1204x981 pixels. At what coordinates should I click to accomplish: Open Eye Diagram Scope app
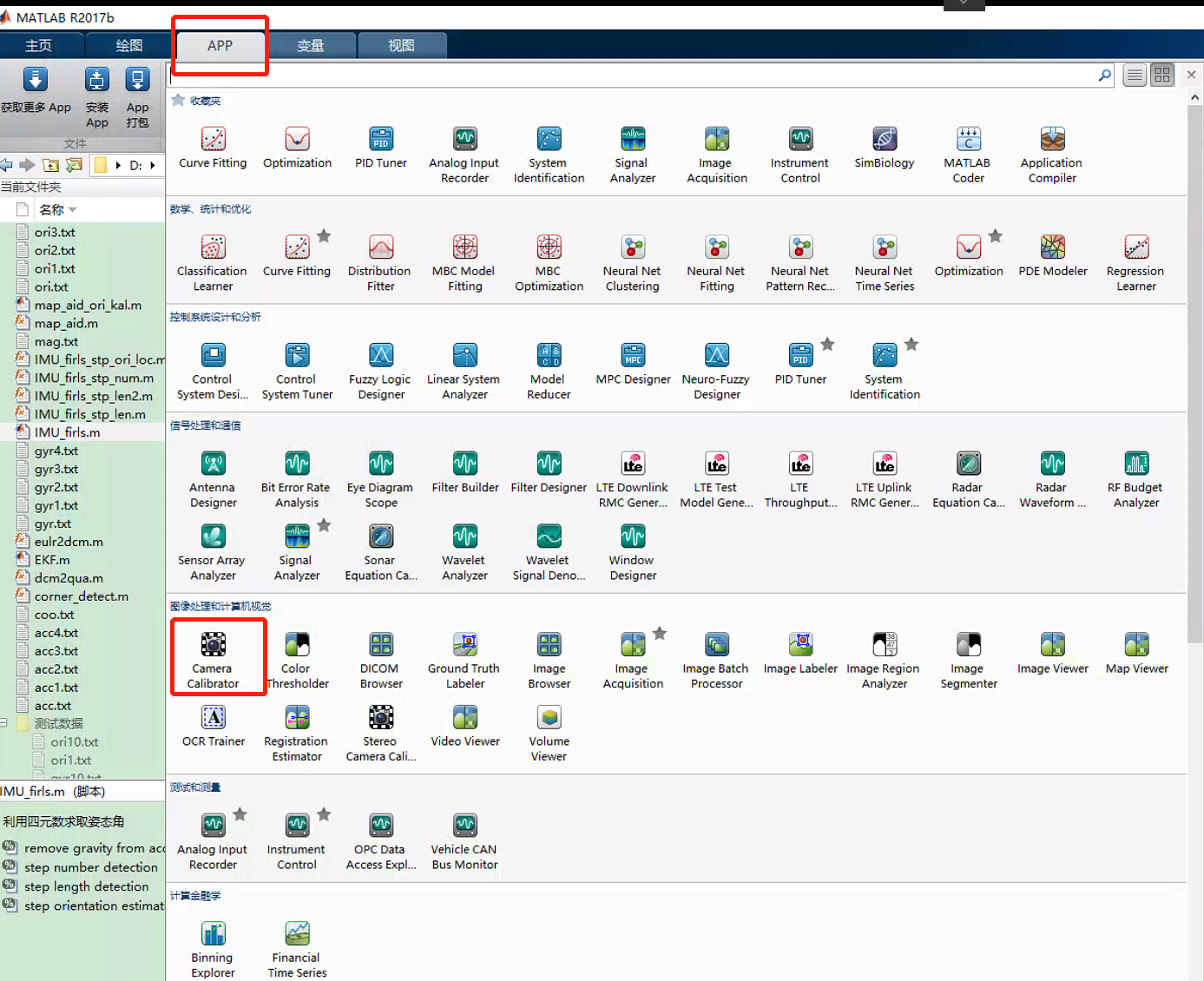[x=380, y=479]
